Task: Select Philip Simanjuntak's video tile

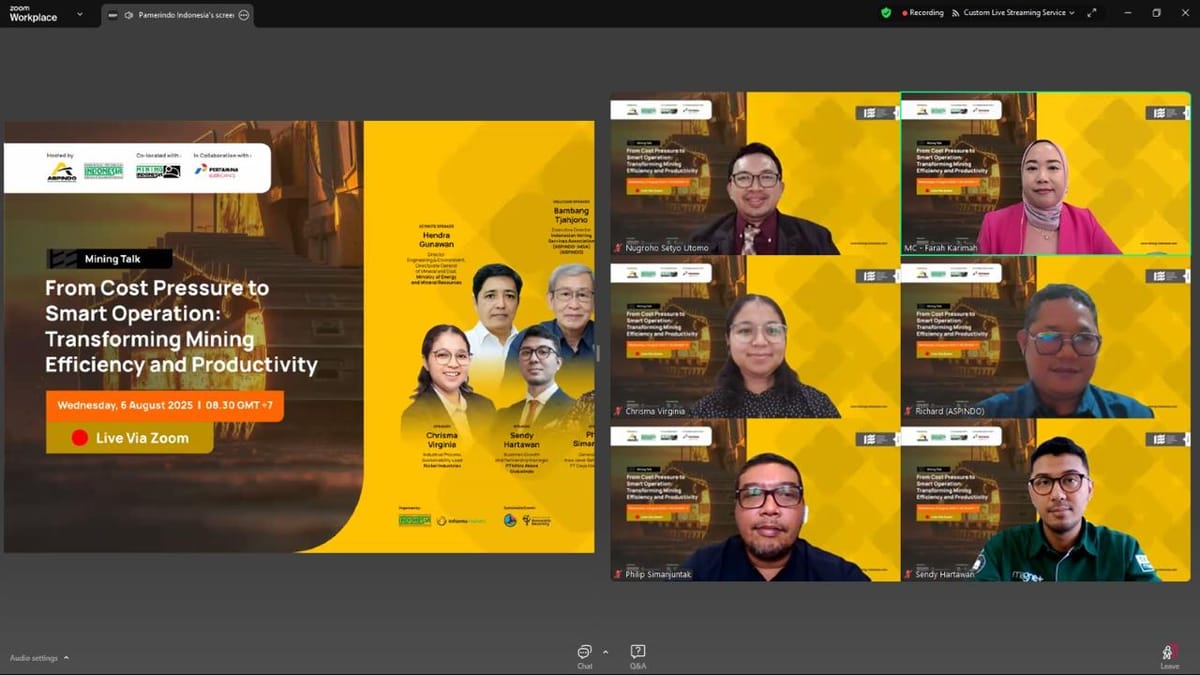Action: 755,500
